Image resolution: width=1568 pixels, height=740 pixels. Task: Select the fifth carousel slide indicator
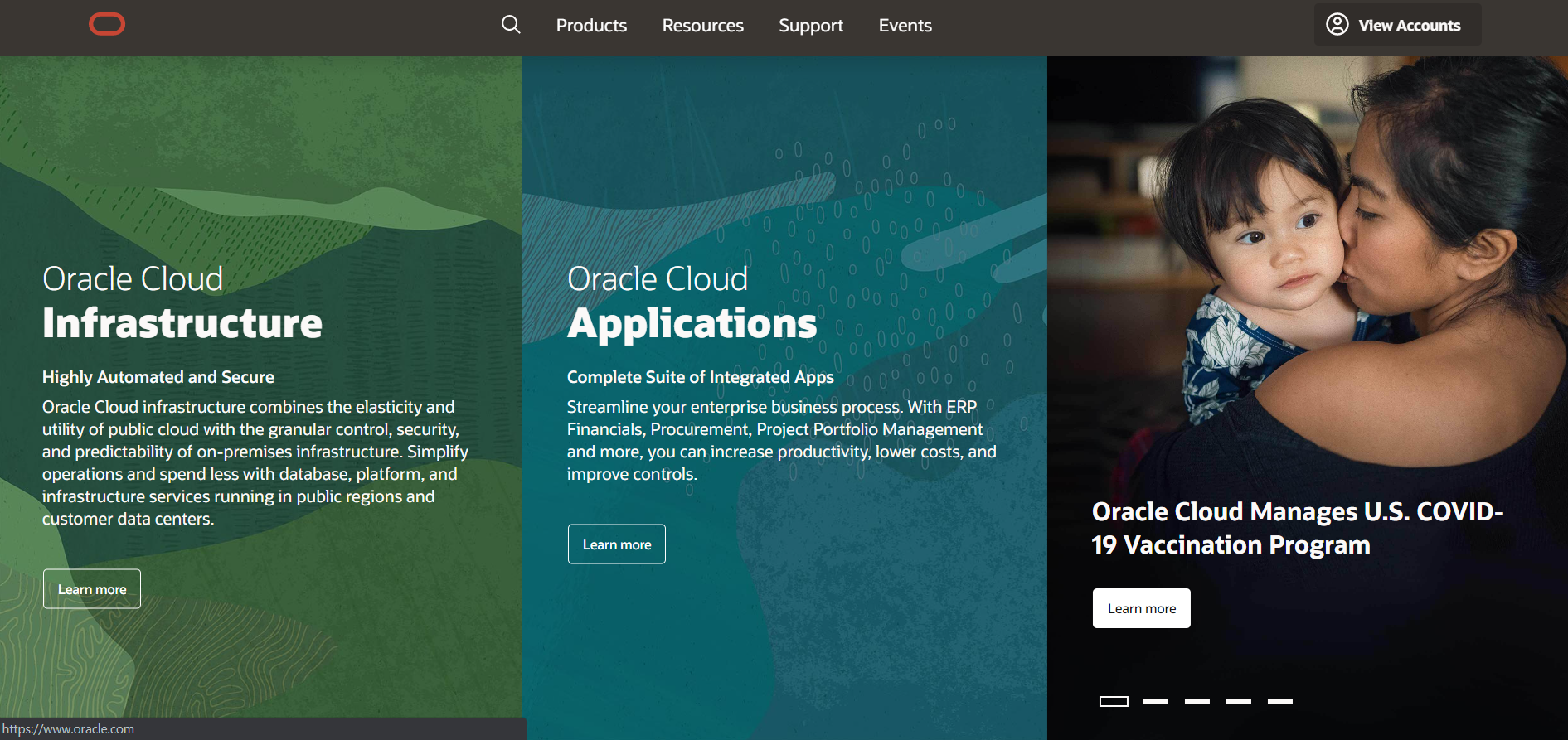(1280, 701)
